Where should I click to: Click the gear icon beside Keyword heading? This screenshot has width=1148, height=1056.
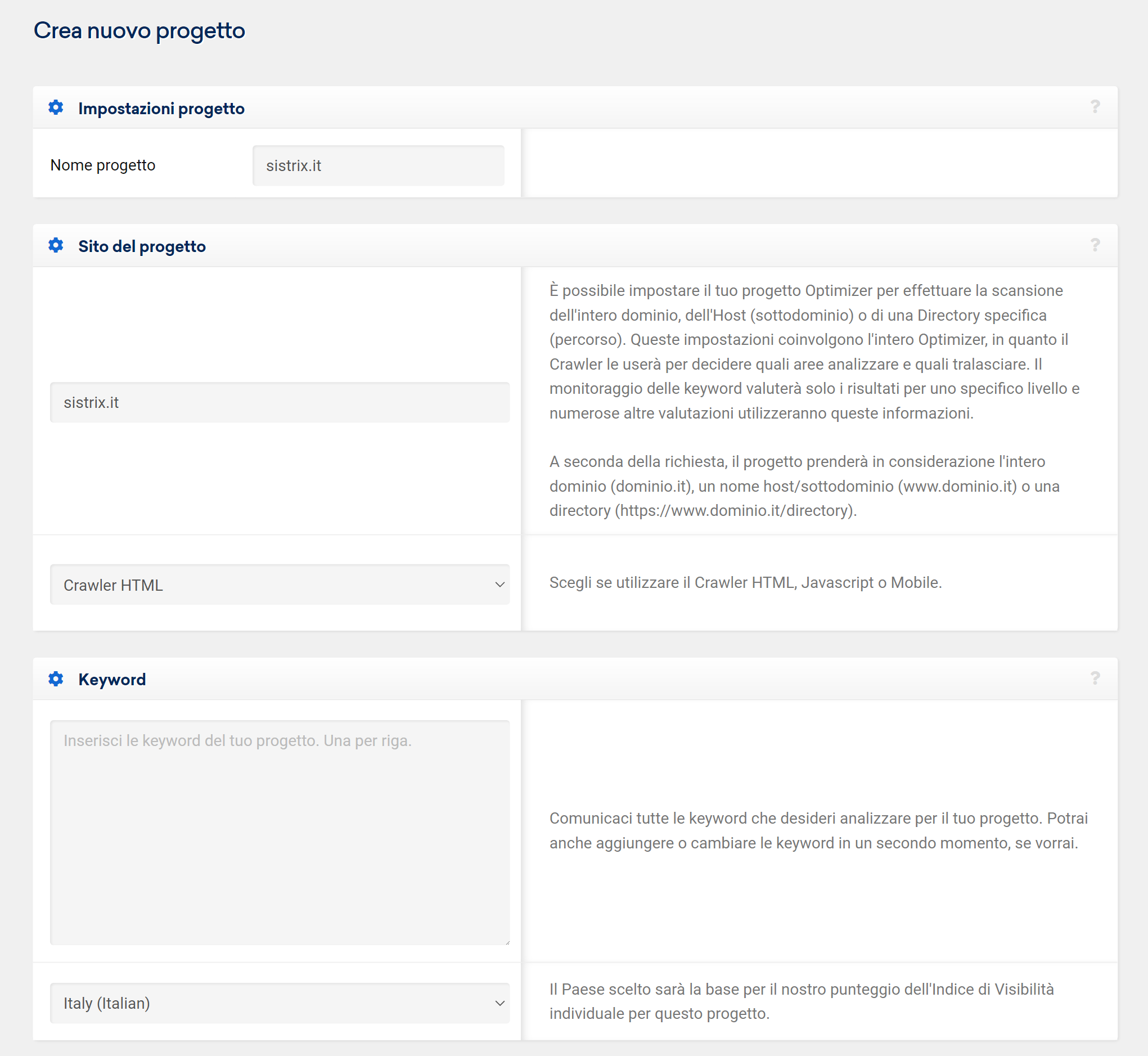coord(56,679)
